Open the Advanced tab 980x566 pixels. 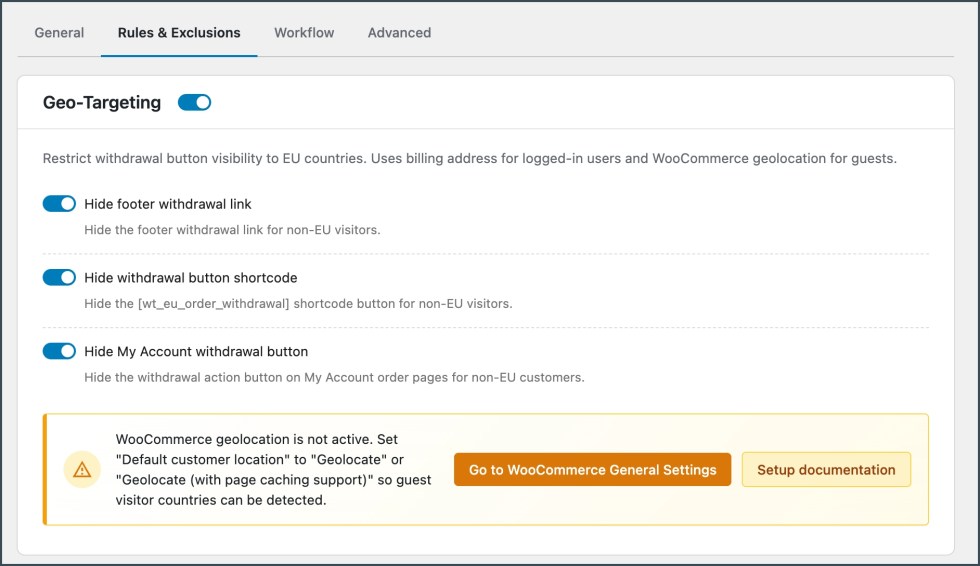click(399, 32)
